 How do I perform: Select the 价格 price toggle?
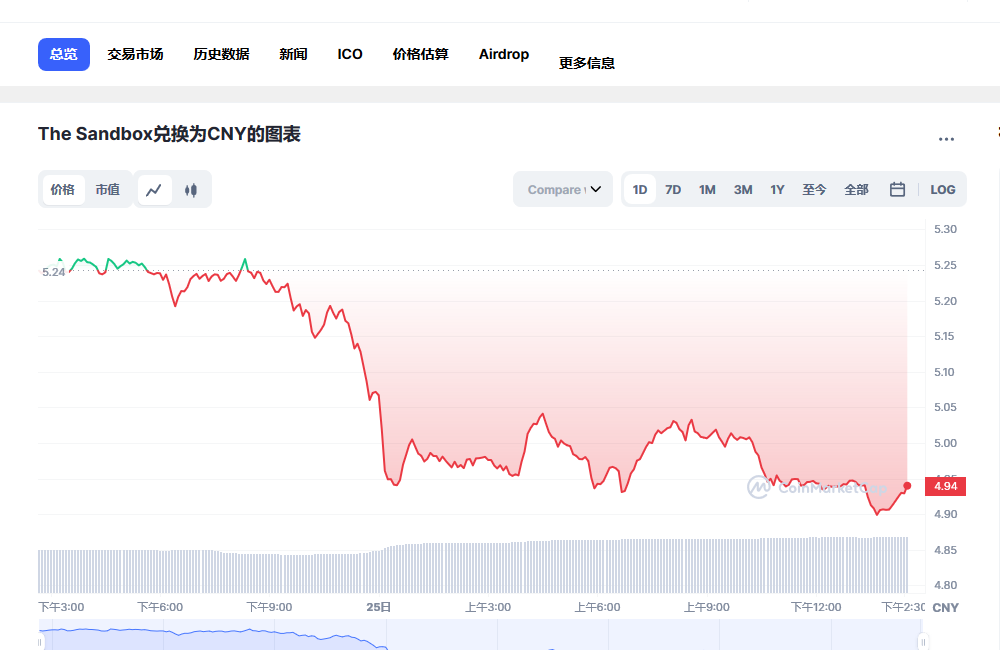pos(62,189)
